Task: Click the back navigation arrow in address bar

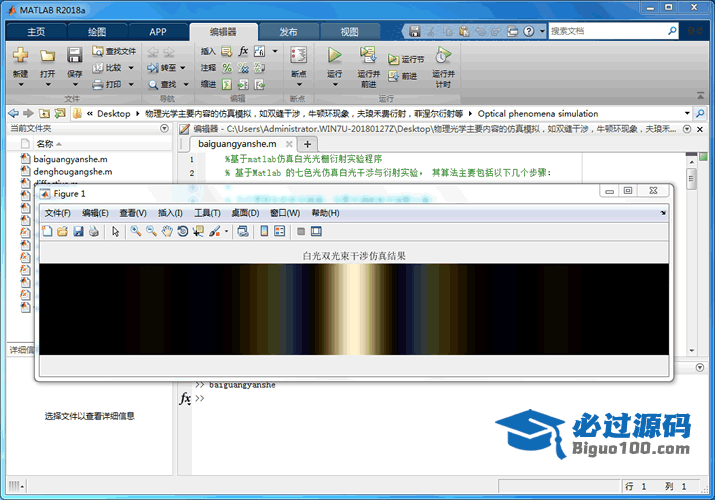Action: click(x=13, y=113)
